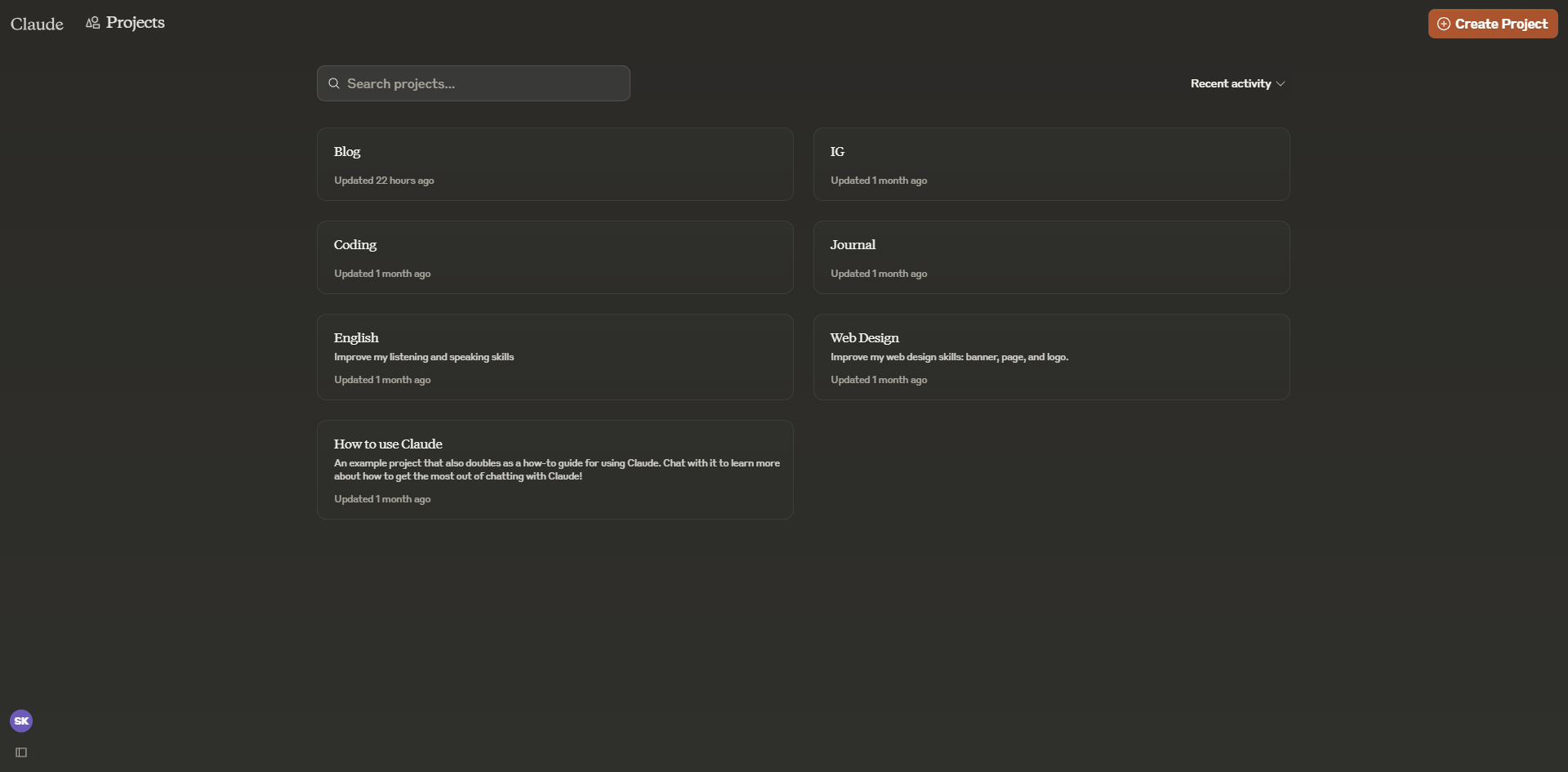Click the plus icon on Create Project

pyautogui.click(x=1444, y=24)
